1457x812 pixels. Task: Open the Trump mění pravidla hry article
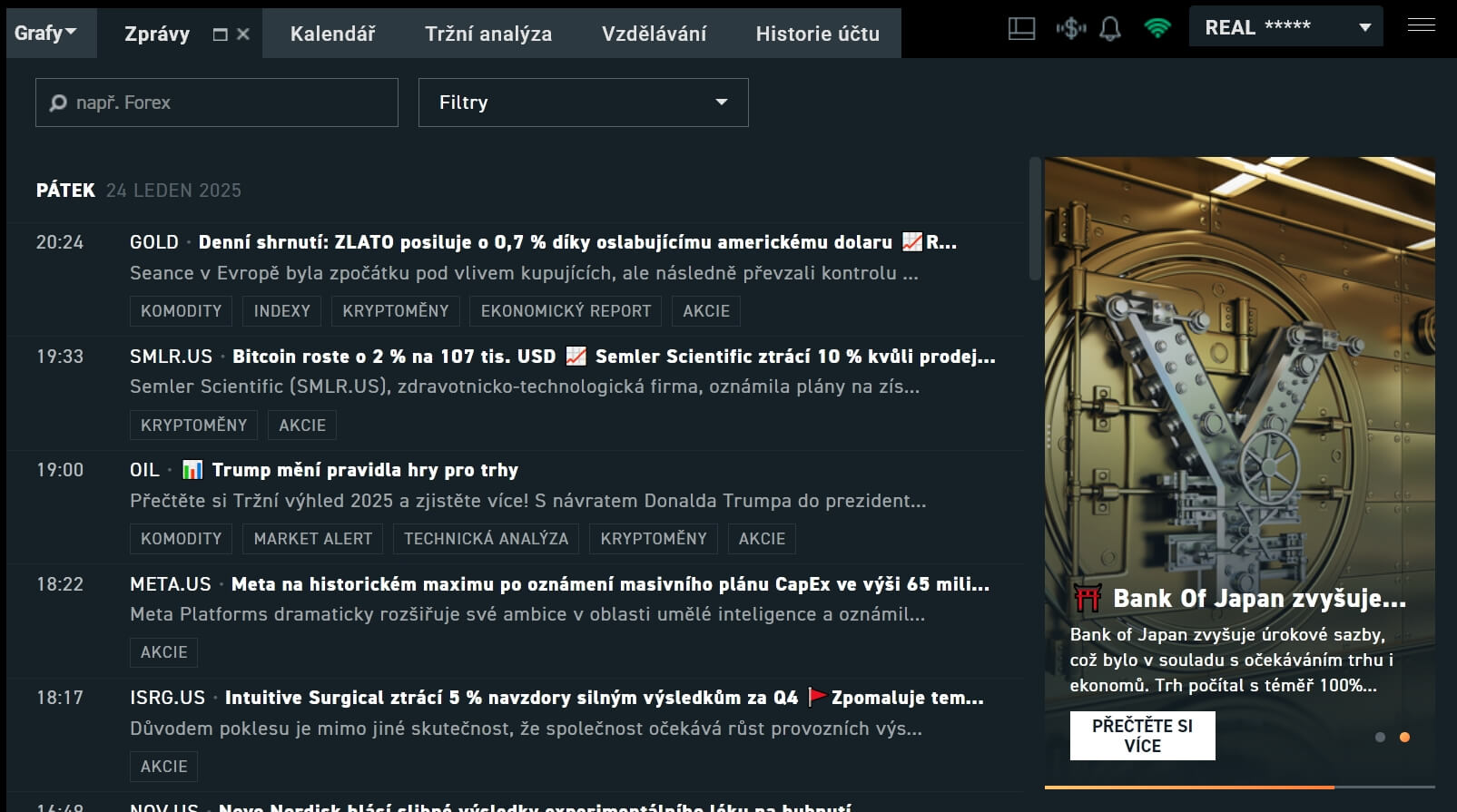tap(365, 470)
